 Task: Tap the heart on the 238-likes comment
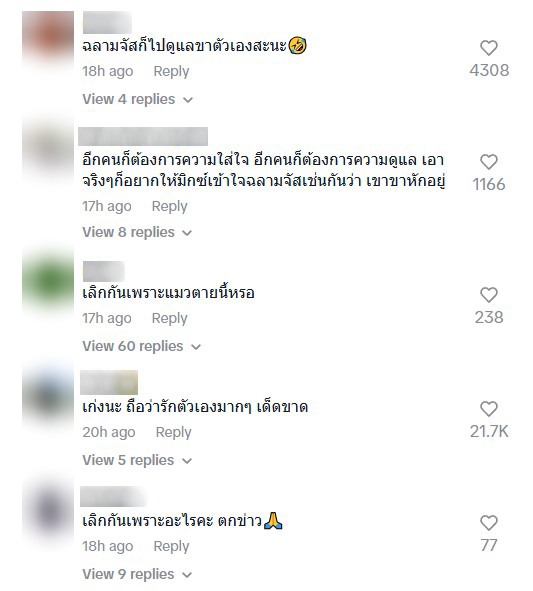point(489,295)
